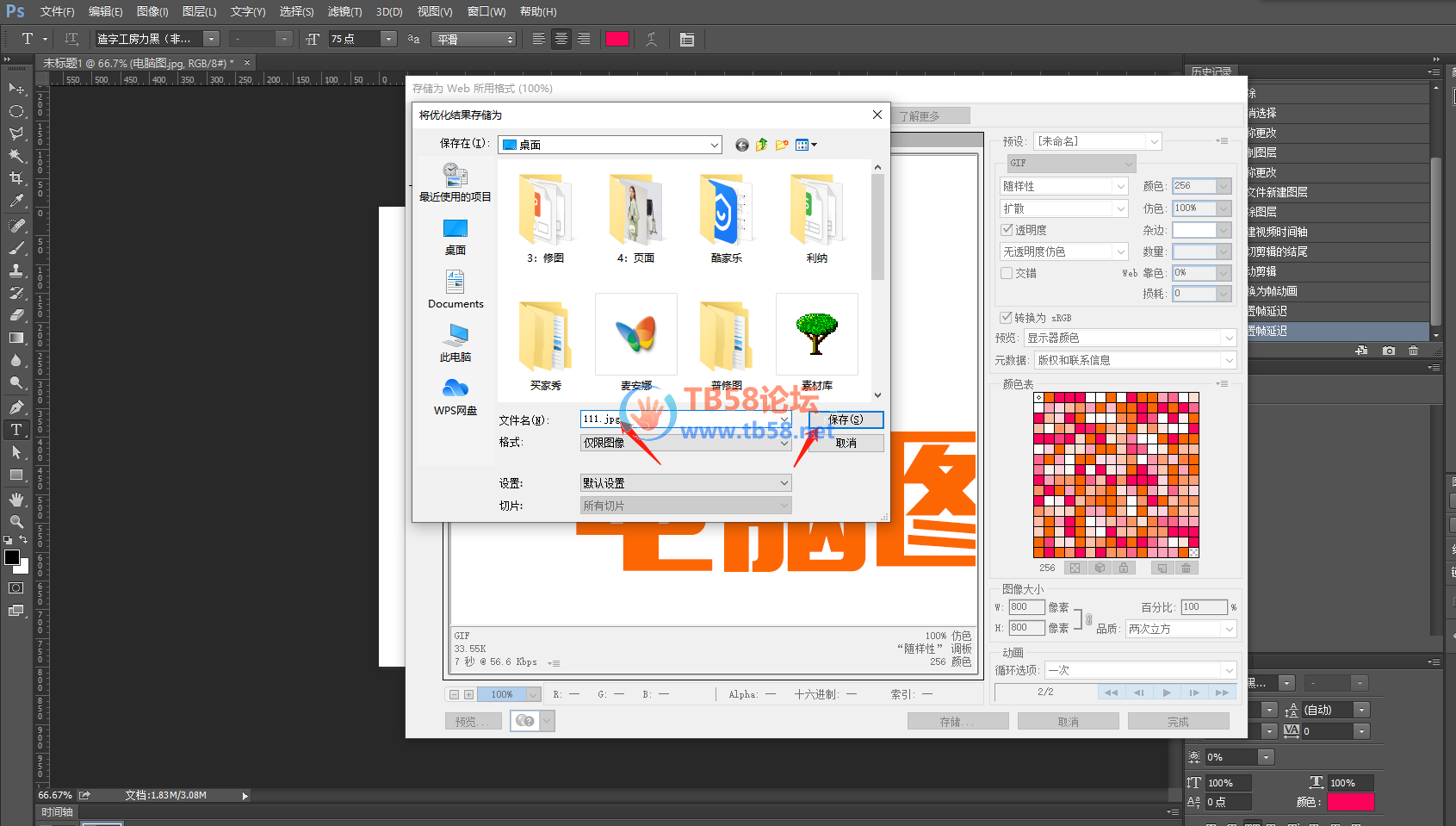Open the 编辑(E) menu
The width and height of the screenshot is (1456, 826).
(x=105, y=12)
